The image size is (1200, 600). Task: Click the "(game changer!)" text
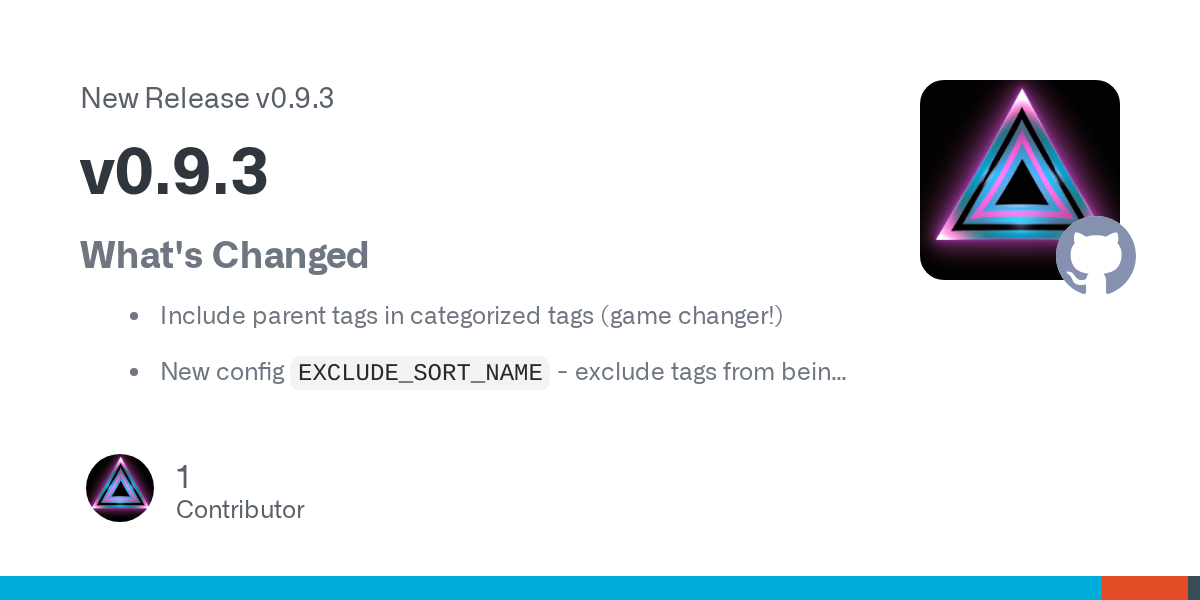[691, 316]
